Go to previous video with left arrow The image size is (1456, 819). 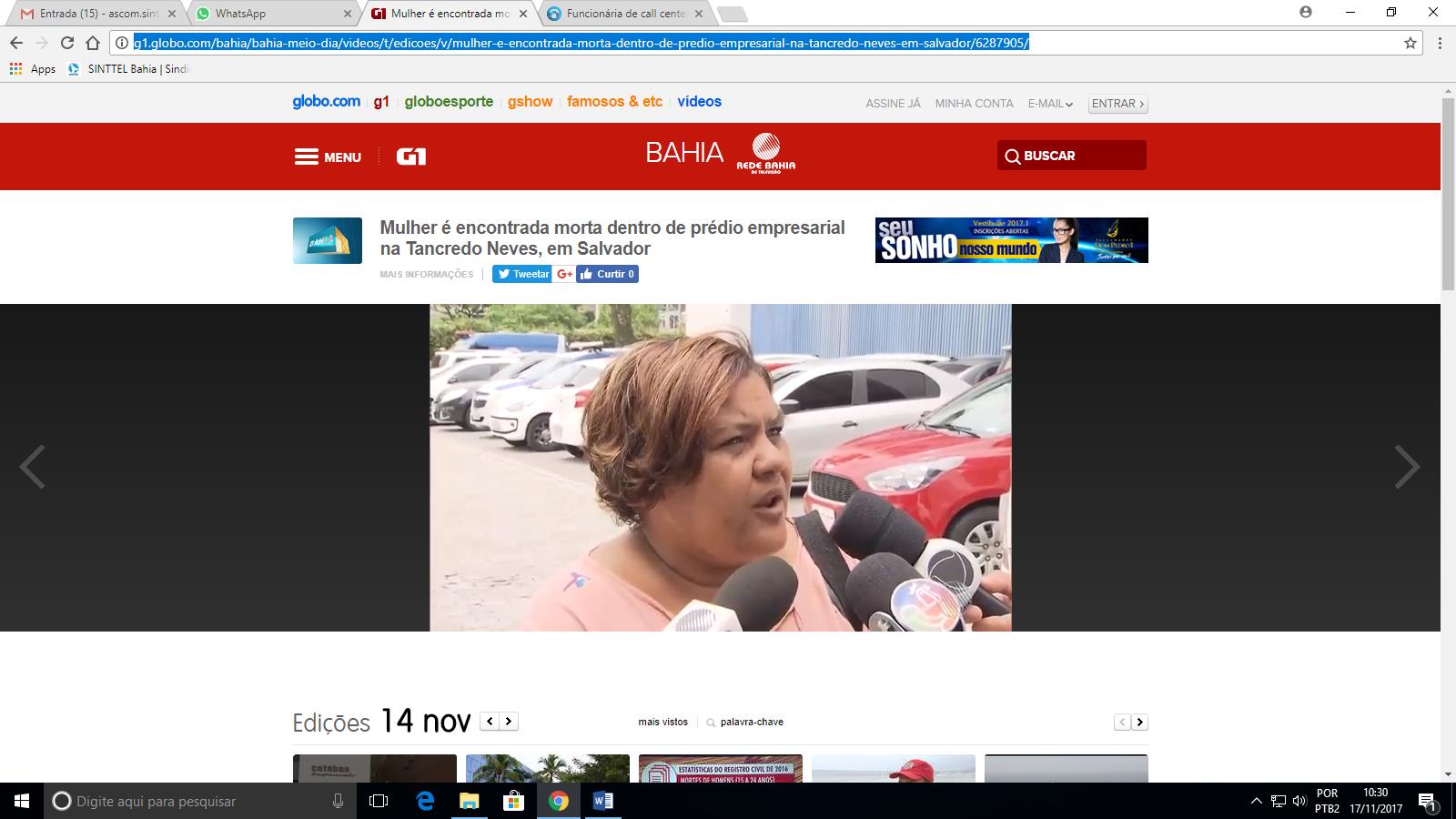(33, 467)
